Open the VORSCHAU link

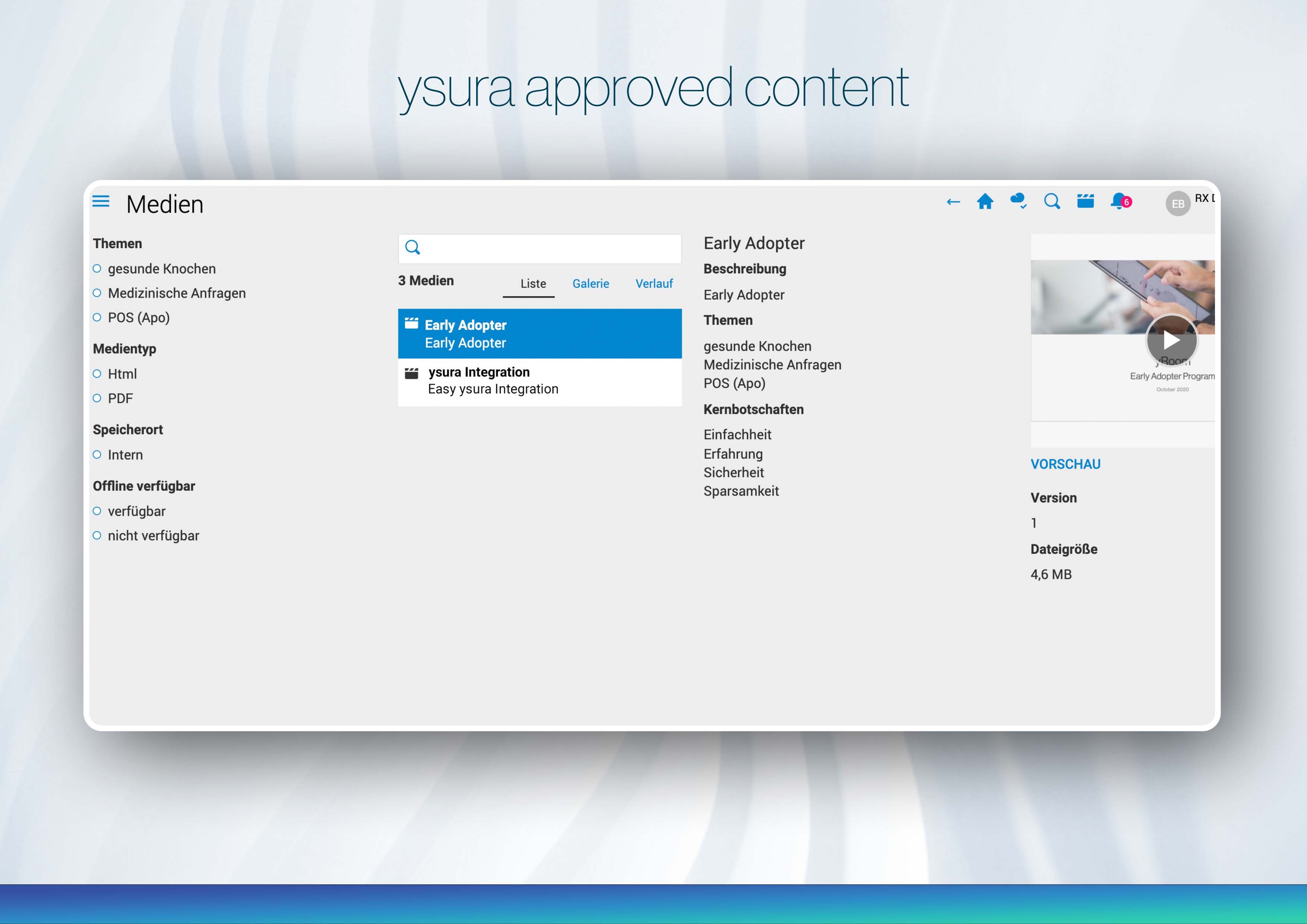click(x=1065, y=464)
